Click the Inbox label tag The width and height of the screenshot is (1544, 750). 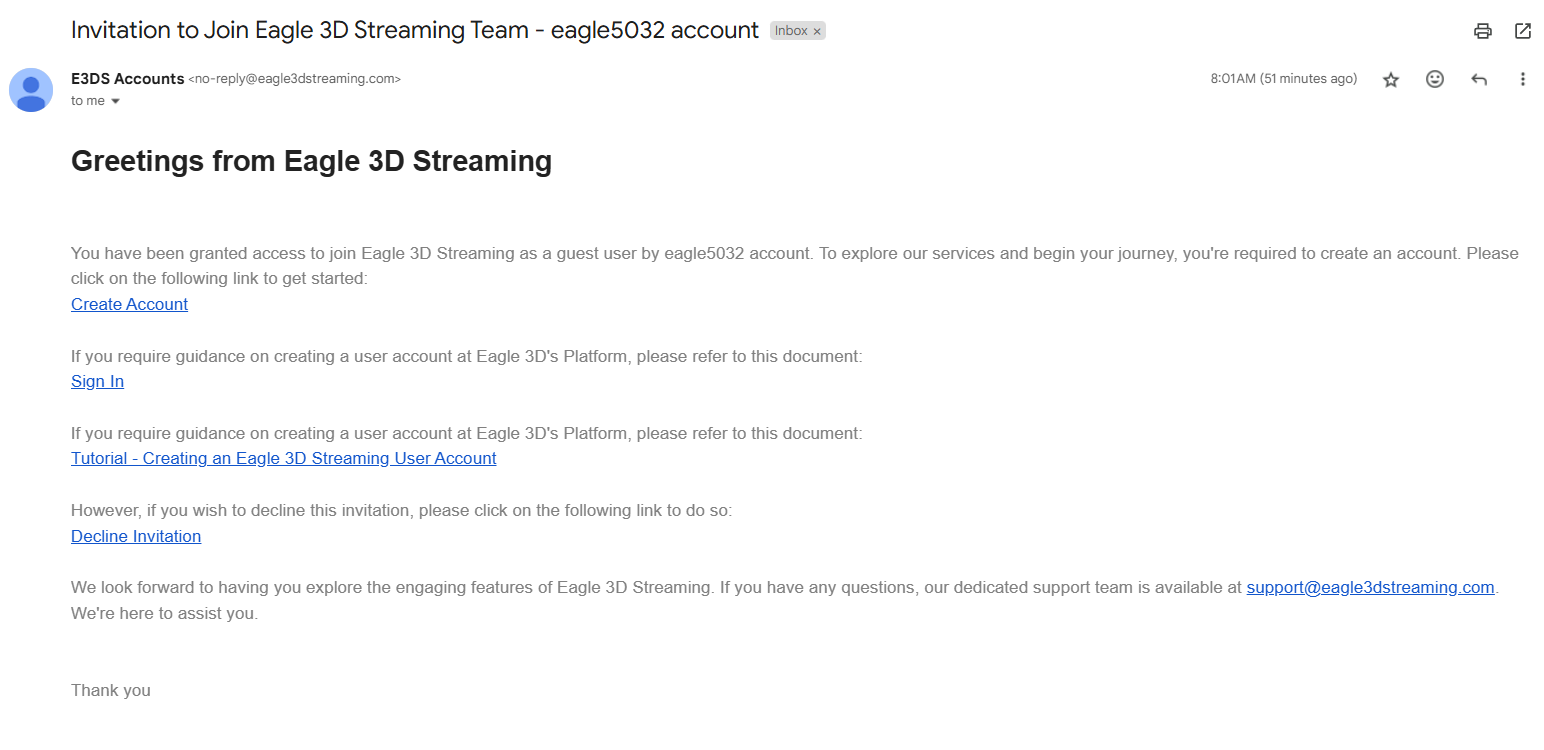click(x=790, y=31)
